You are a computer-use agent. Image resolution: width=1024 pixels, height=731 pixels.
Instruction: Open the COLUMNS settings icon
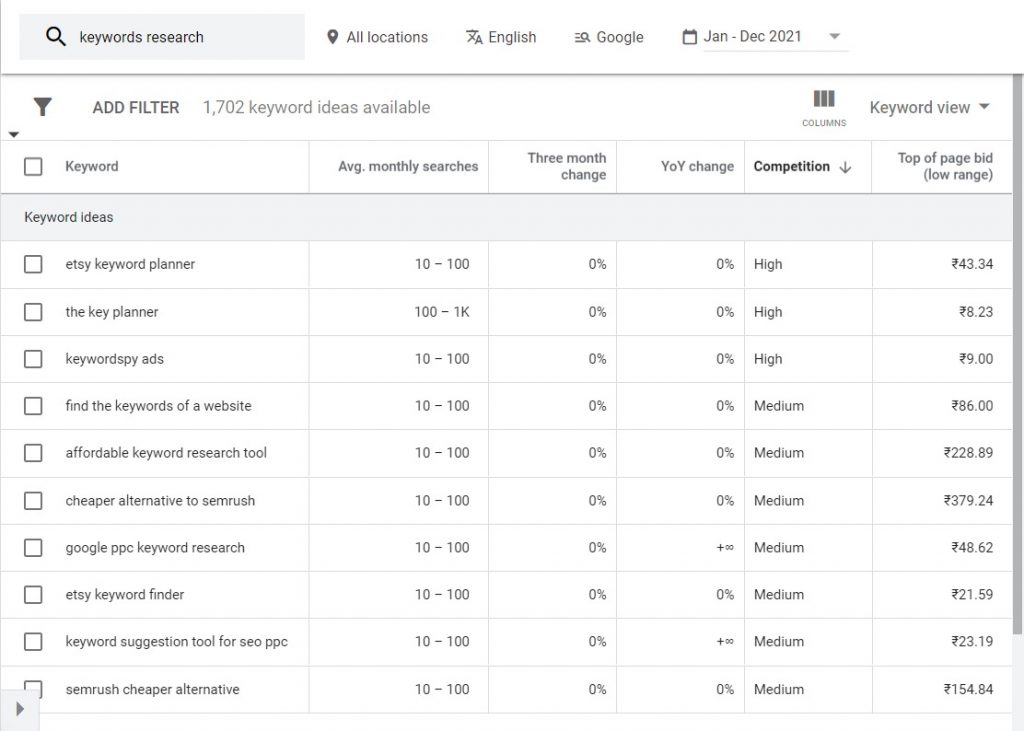[x=823, y=100]
